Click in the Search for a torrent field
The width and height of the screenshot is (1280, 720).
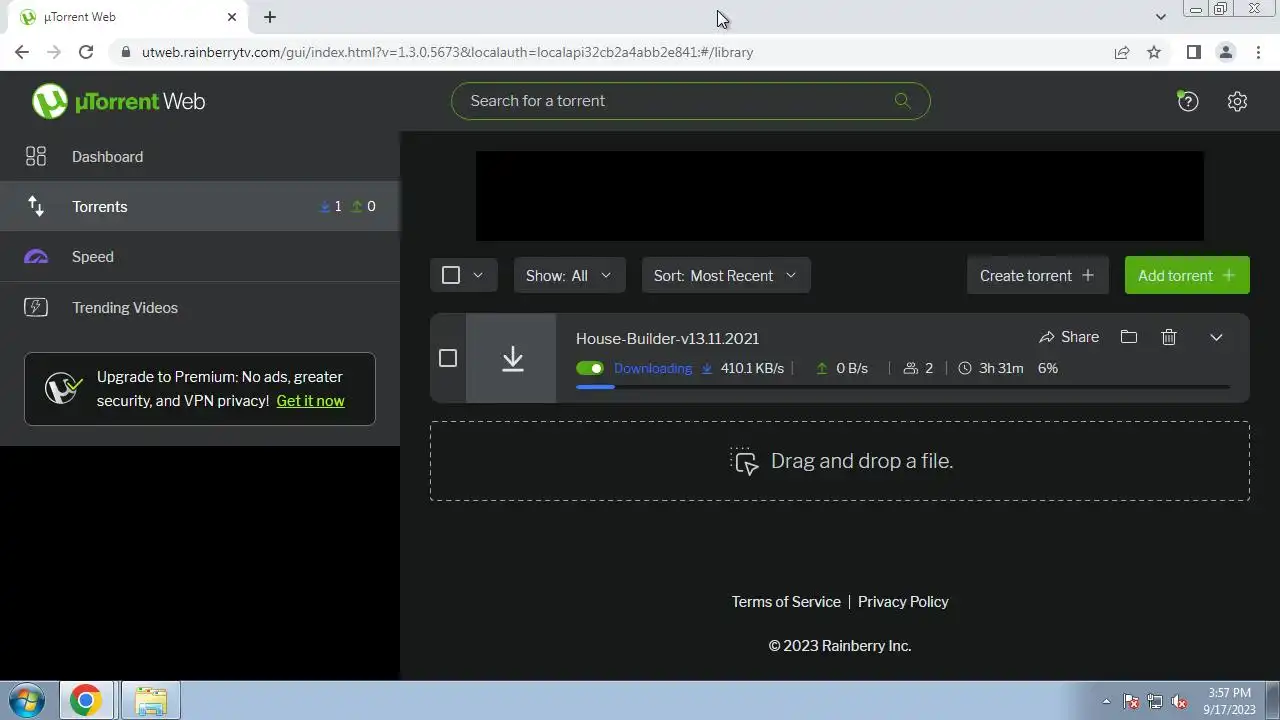(690, 101)
